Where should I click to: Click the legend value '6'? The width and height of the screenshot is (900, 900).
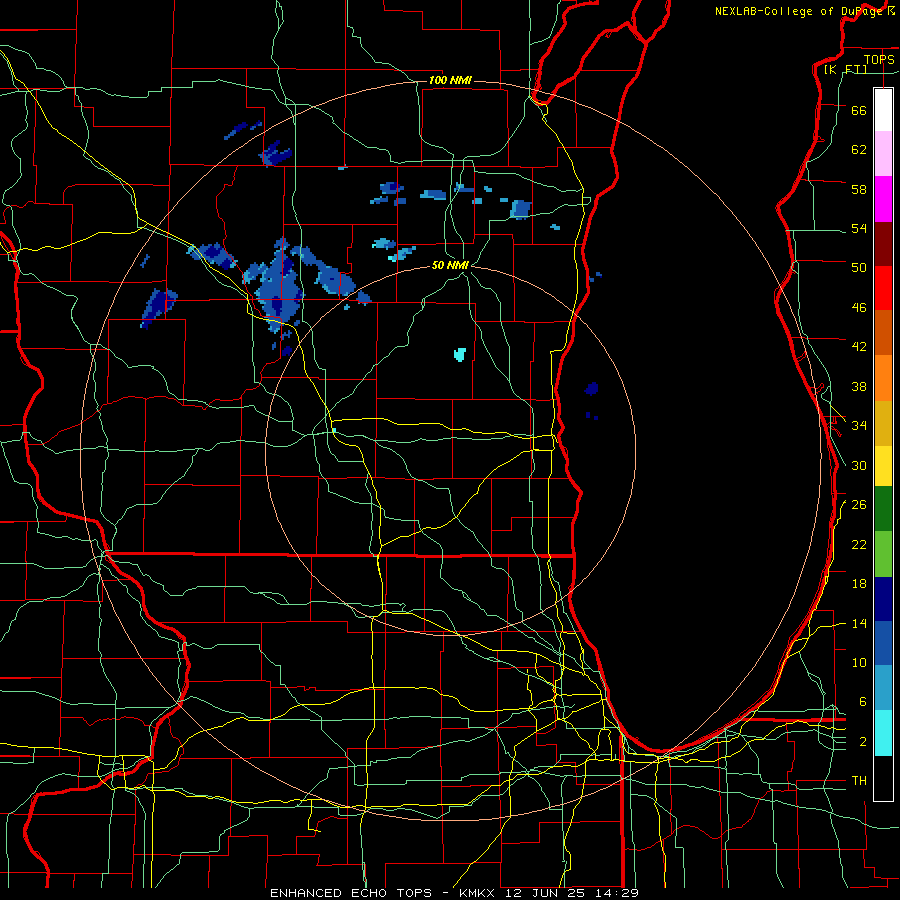coord(862,702)
